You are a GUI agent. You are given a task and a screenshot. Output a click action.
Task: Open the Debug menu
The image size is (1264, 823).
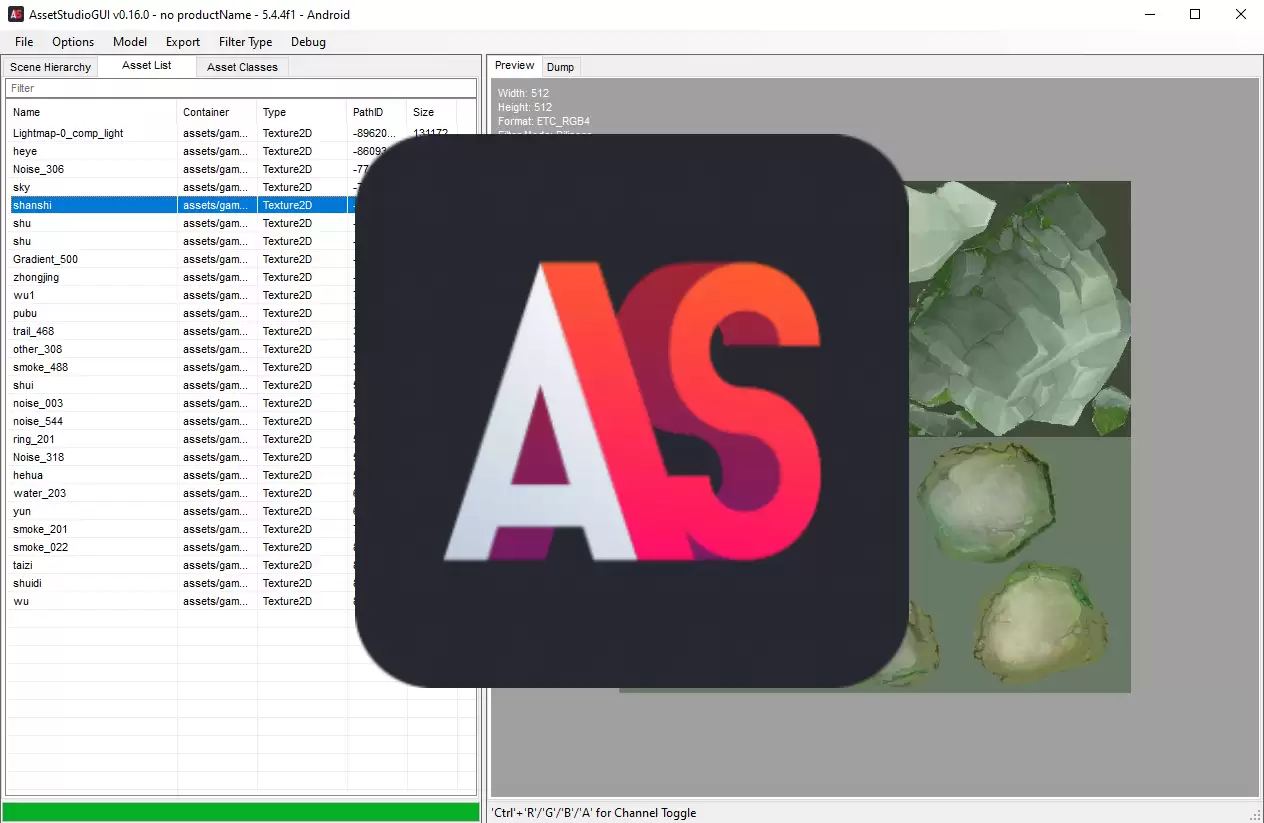[x=308, y=42]
